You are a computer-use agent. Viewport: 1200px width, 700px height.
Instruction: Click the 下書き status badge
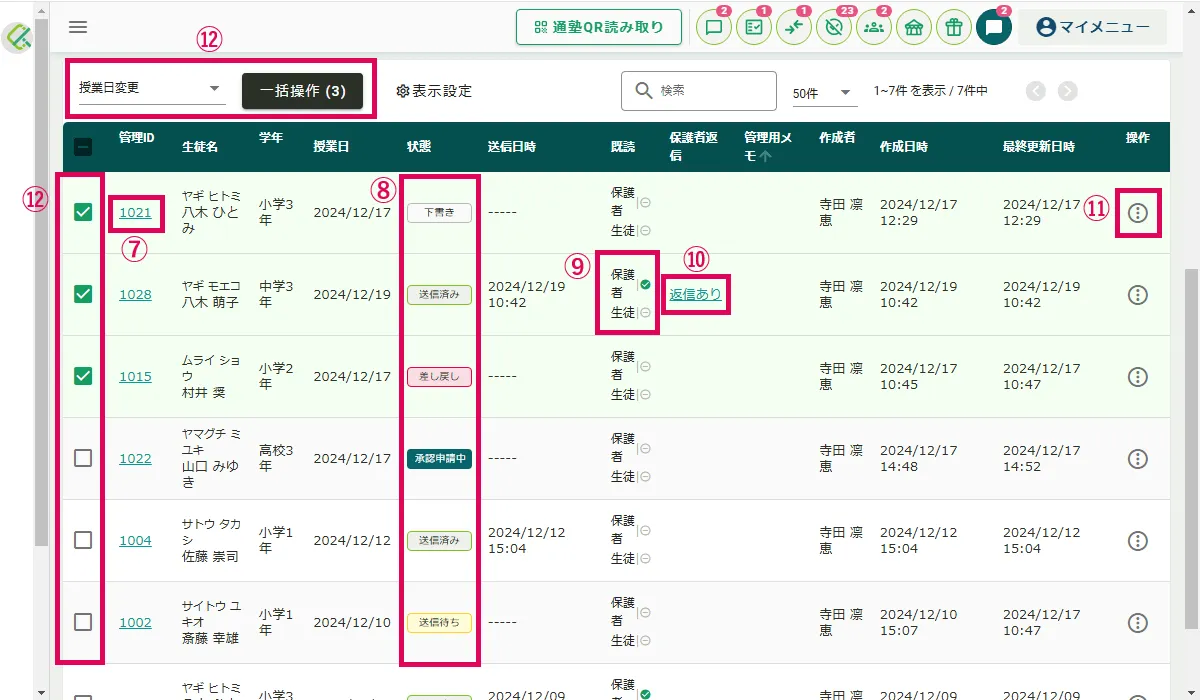[439, 213]
